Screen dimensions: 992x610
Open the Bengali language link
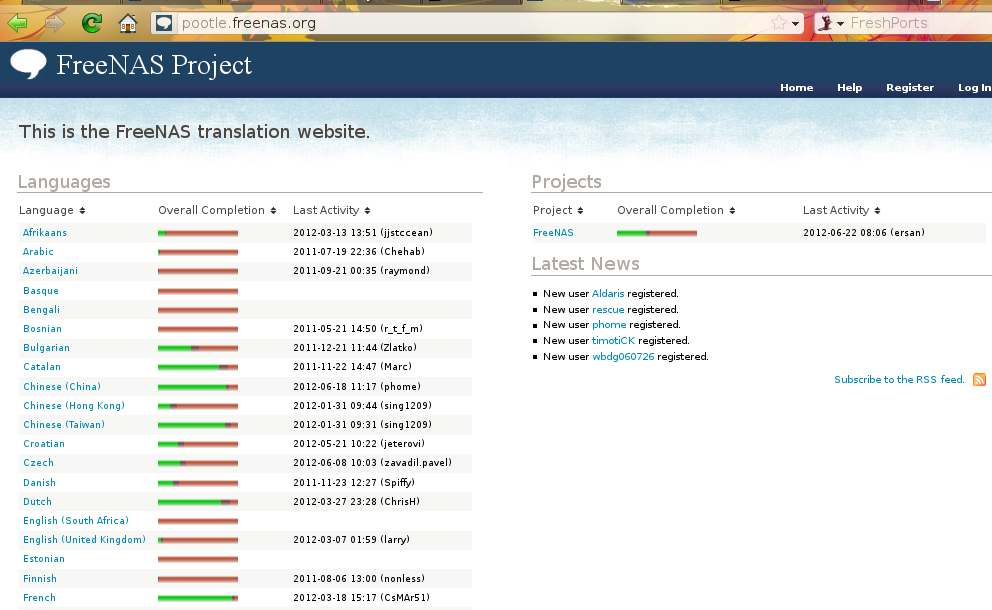(x=41, y=309)
